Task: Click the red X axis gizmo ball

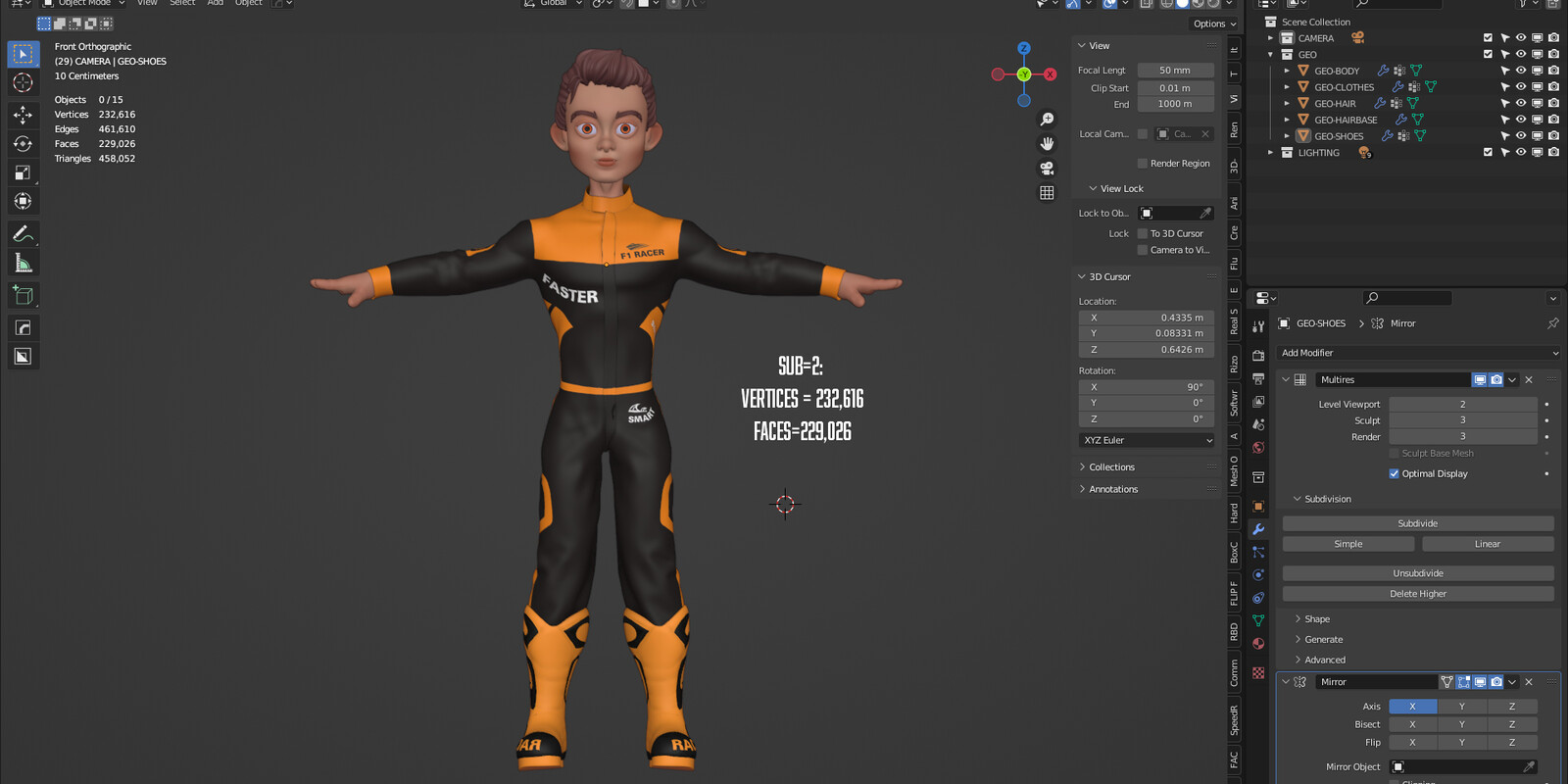Action: click(x=1051, y=74)
